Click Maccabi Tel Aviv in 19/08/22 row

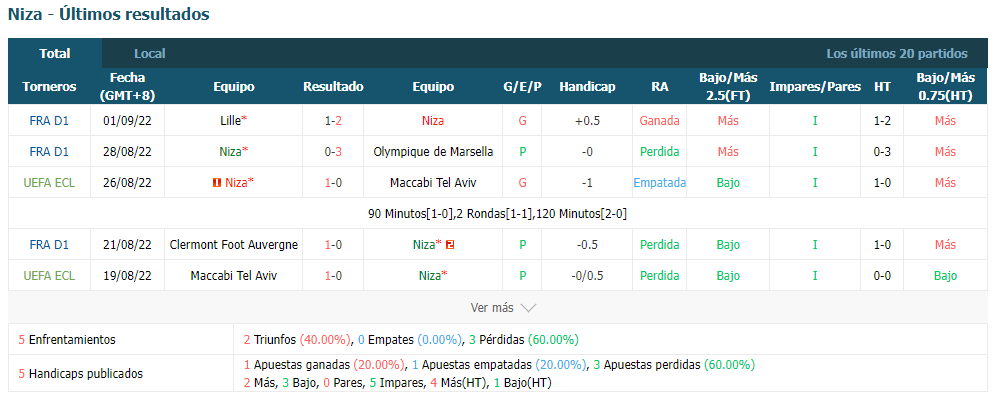point(234,276)
